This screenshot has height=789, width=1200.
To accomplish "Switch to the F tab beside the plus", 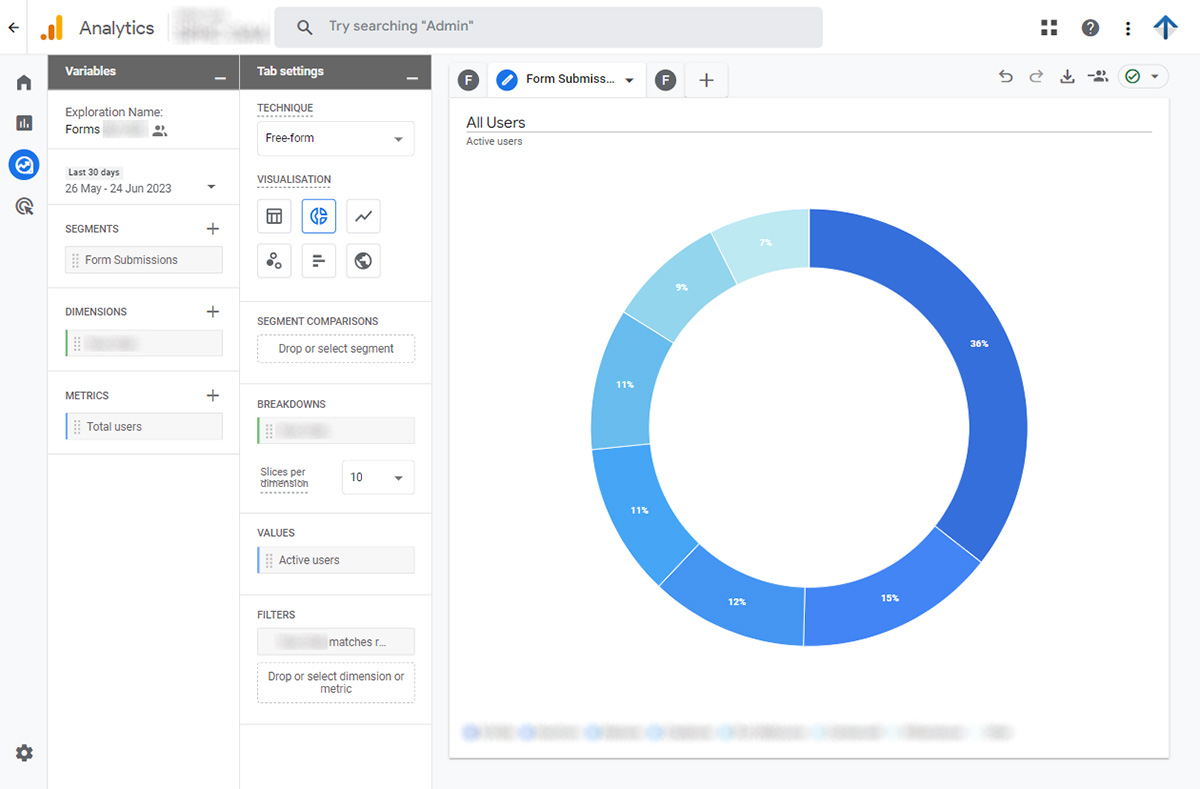I will (666, 80).
